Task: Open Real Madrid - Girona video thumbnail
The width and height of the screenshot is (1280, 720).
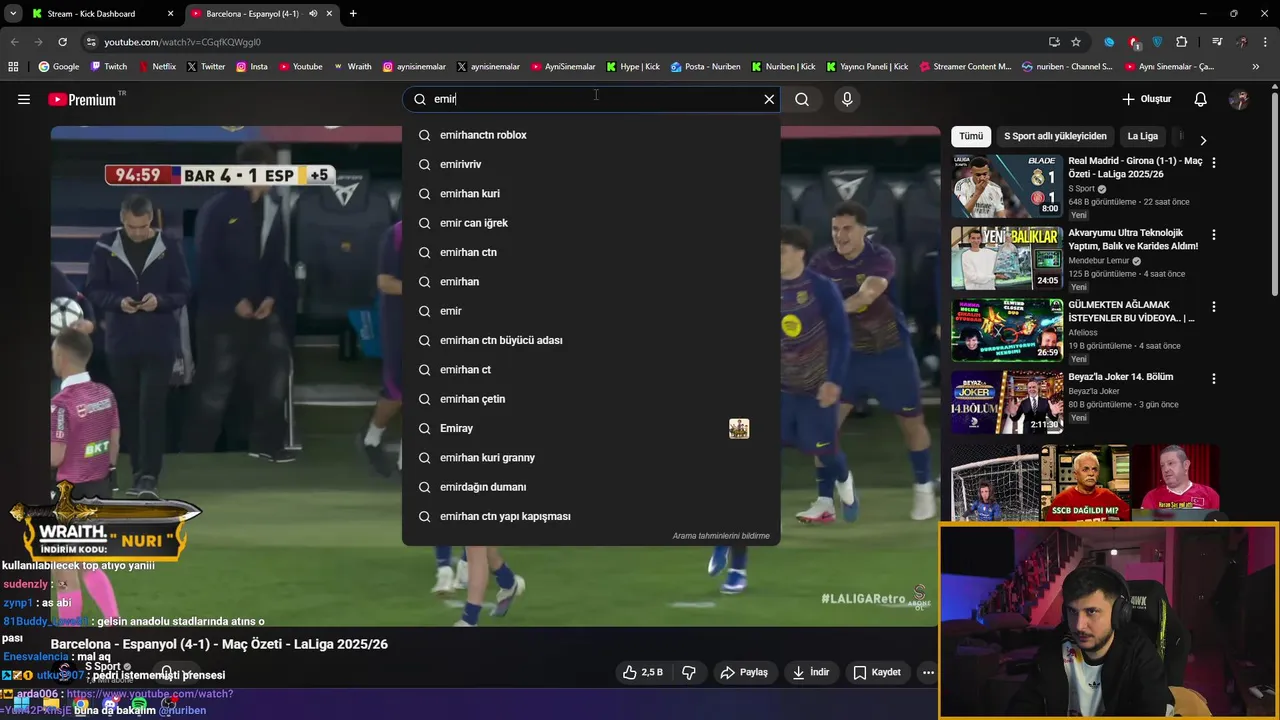Action: [x=1007, y=186]
